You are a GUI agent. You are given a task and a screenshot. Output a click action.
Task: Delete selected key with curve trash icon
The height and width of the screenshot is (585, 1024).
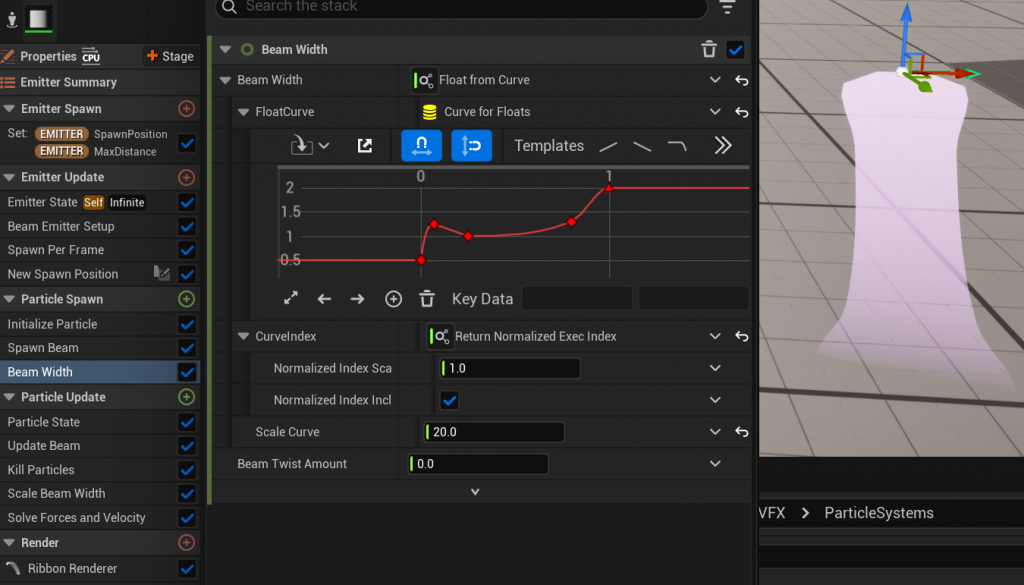[x=427, y=298]
